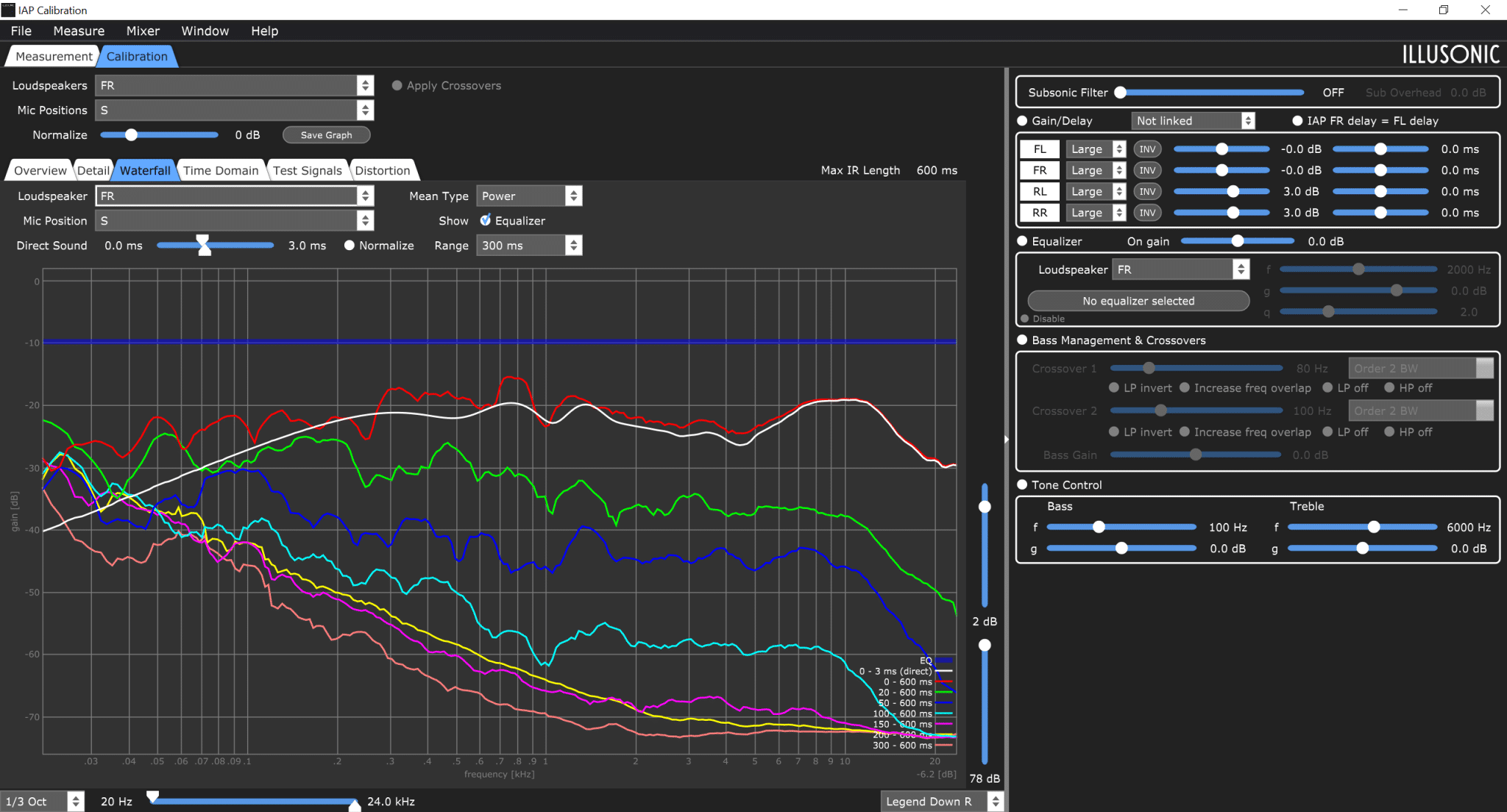Screen dimensions: 1507x812
Task: Click the IAP Calibration app icon
Action: (x=8, y=10)
